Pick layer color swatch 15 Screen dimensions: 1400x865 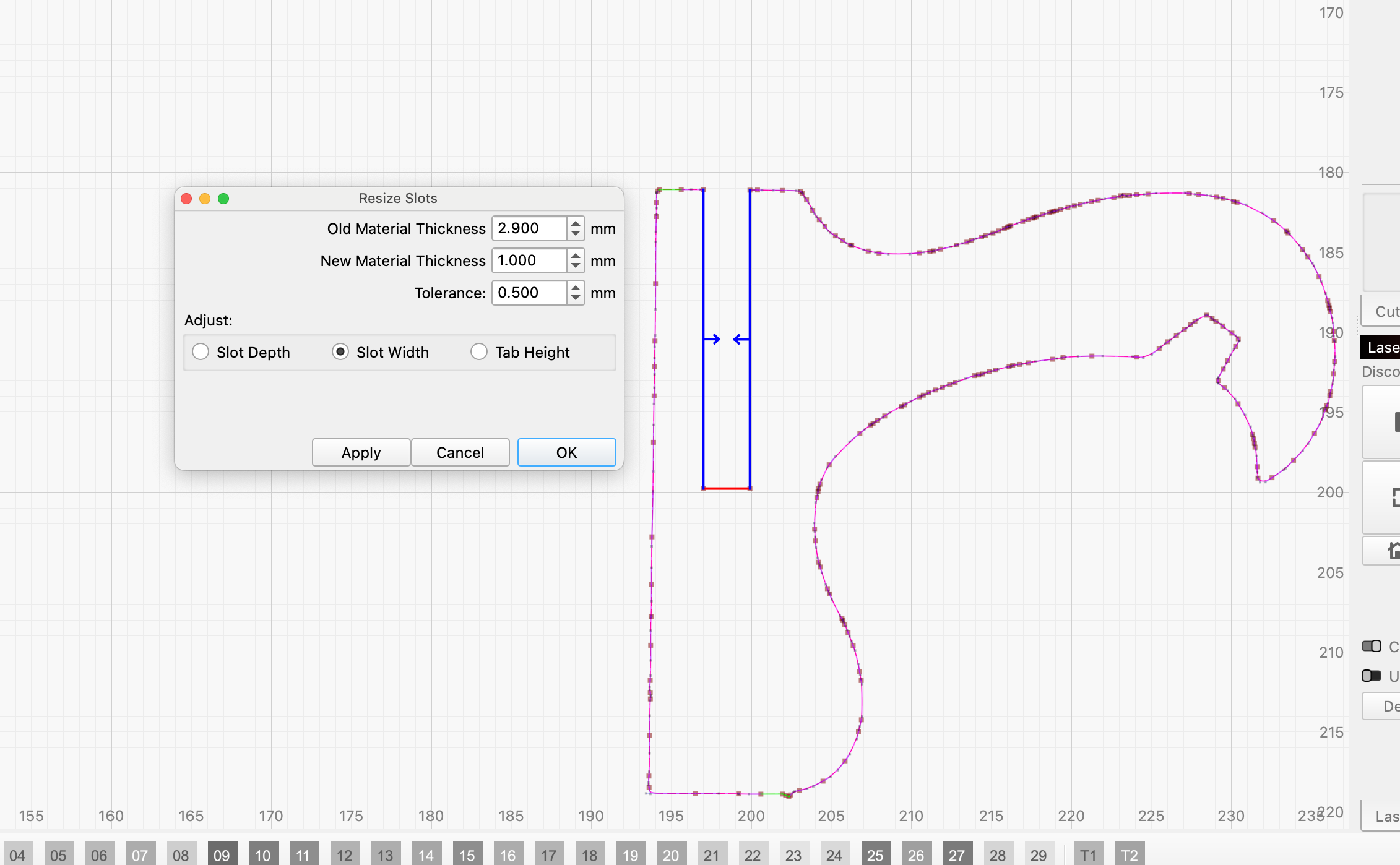pyautogui.click(x=467, y=854)
